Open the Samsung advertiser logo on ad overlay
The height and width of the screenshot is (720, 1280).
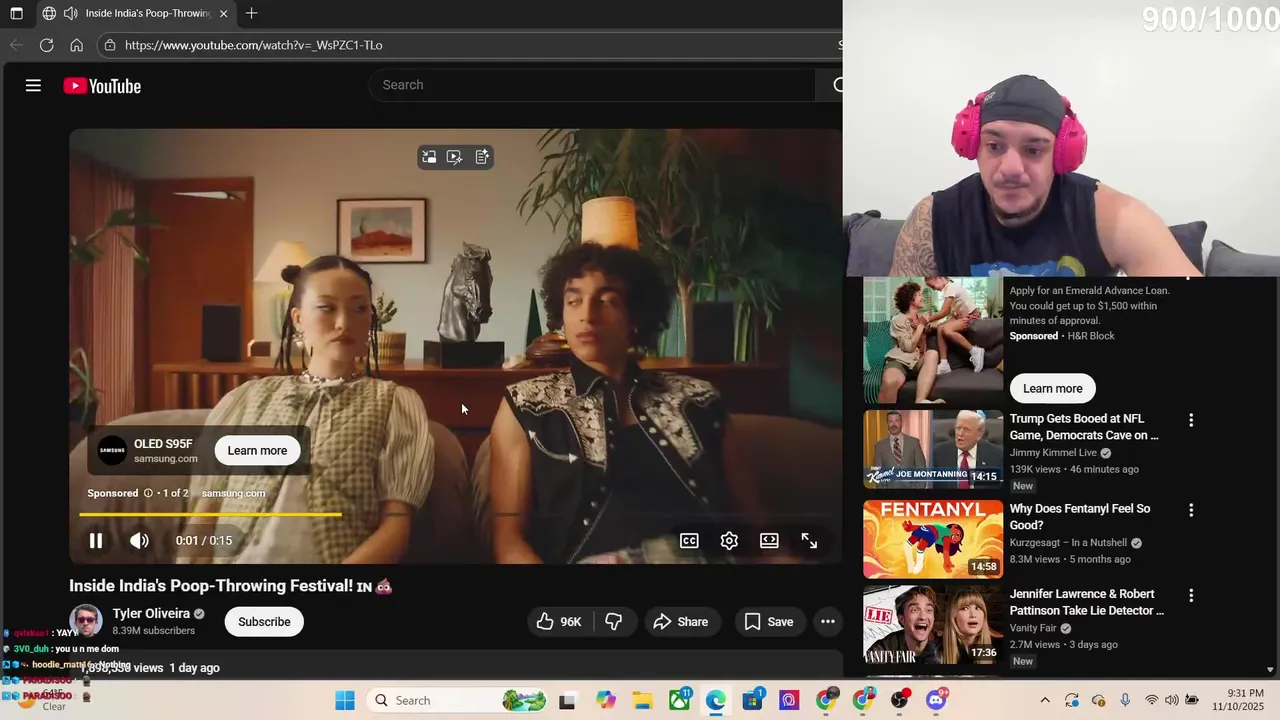[x=112, y=451]
